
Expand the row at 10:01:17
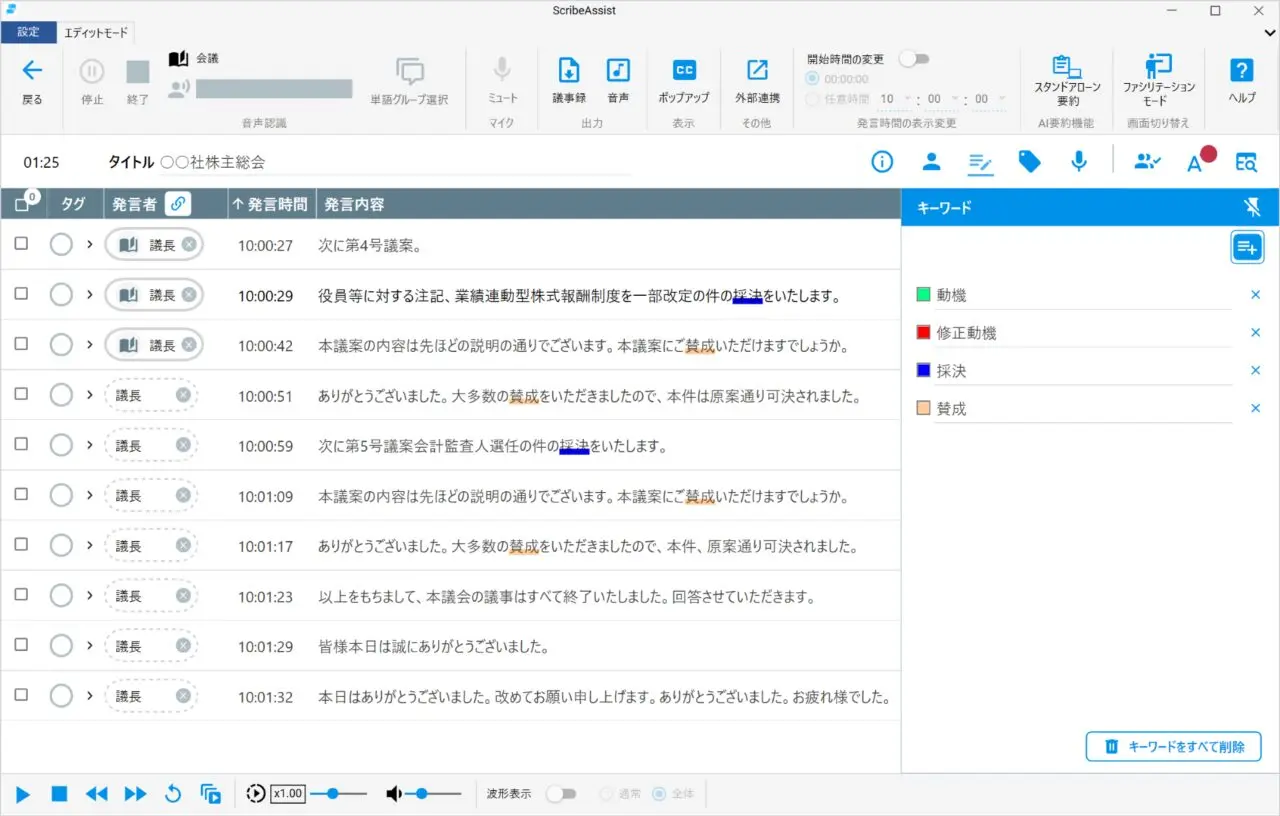pos(90,545)
